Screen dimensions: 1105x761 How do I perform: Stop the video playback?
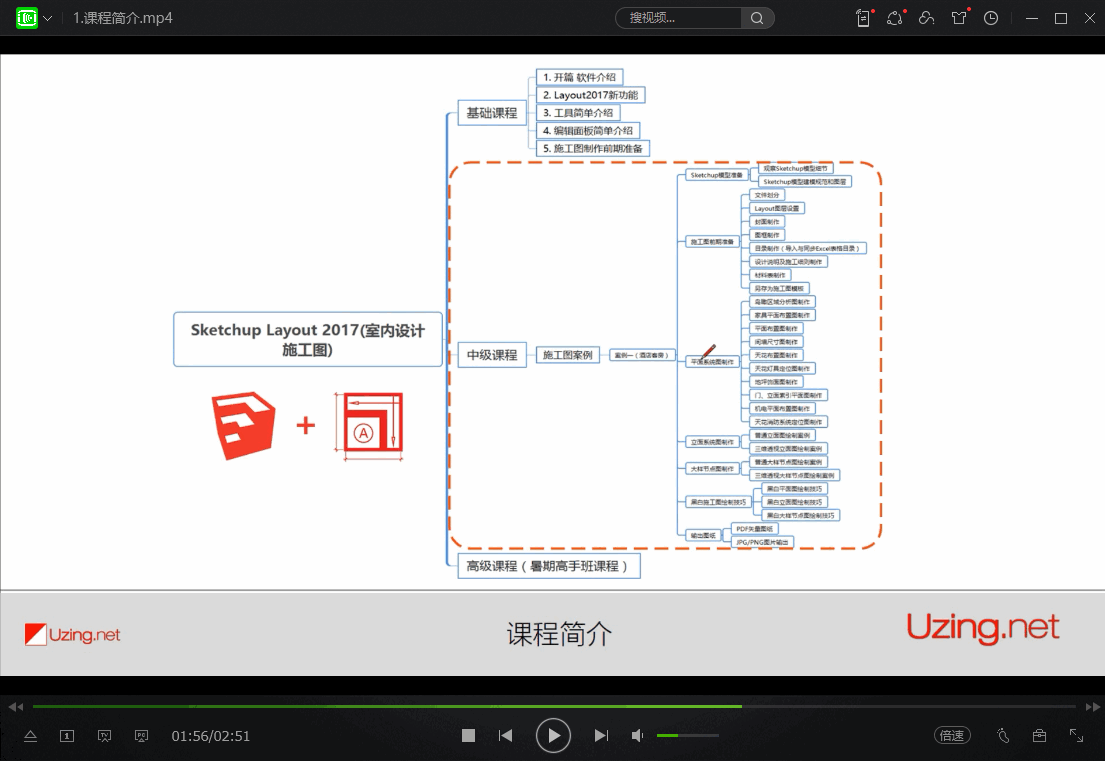pyautogui.click(x=468, y=736)
